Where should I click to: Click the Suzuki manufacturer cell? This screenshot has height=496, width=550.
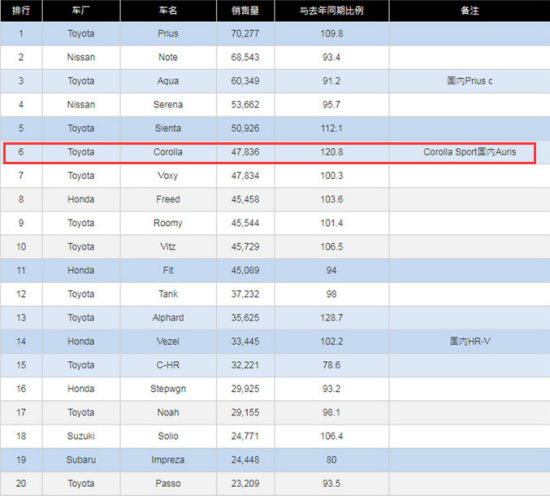click(x=81, y=436)
